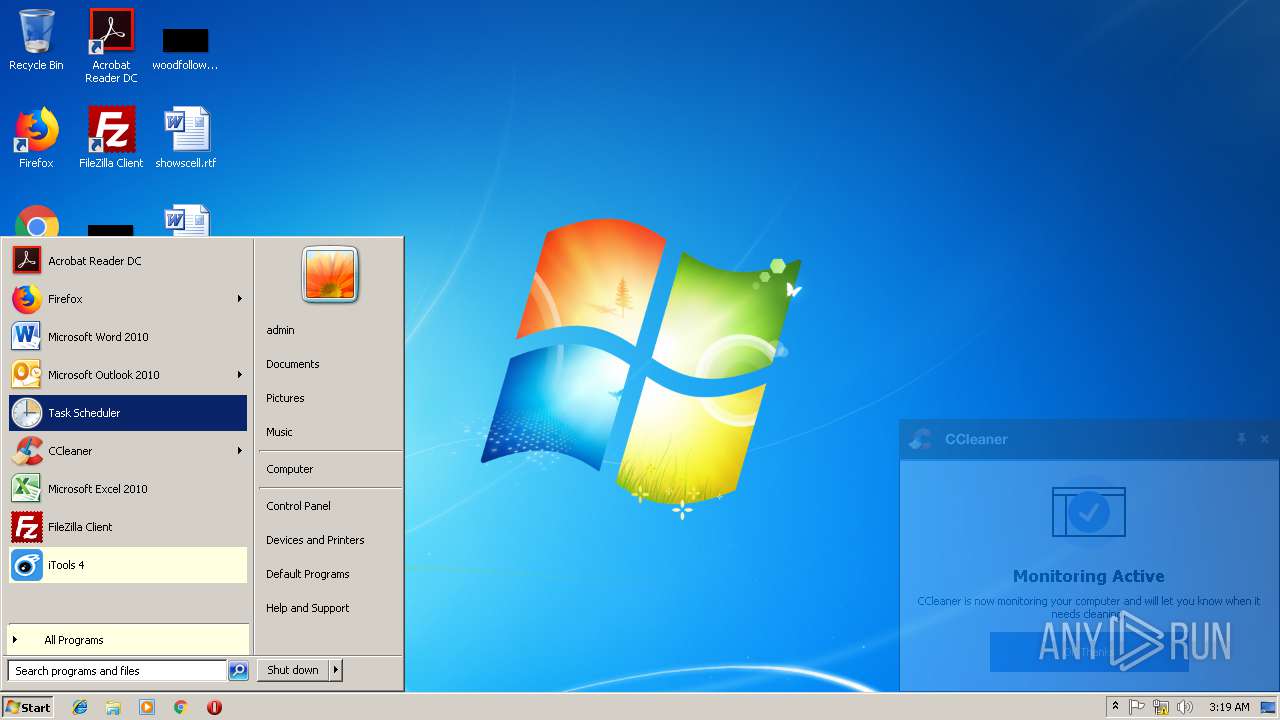Launch Acrobat Reader DC from the Start menu
This screenshot has height=720, width=1280.
coord(128,261)
